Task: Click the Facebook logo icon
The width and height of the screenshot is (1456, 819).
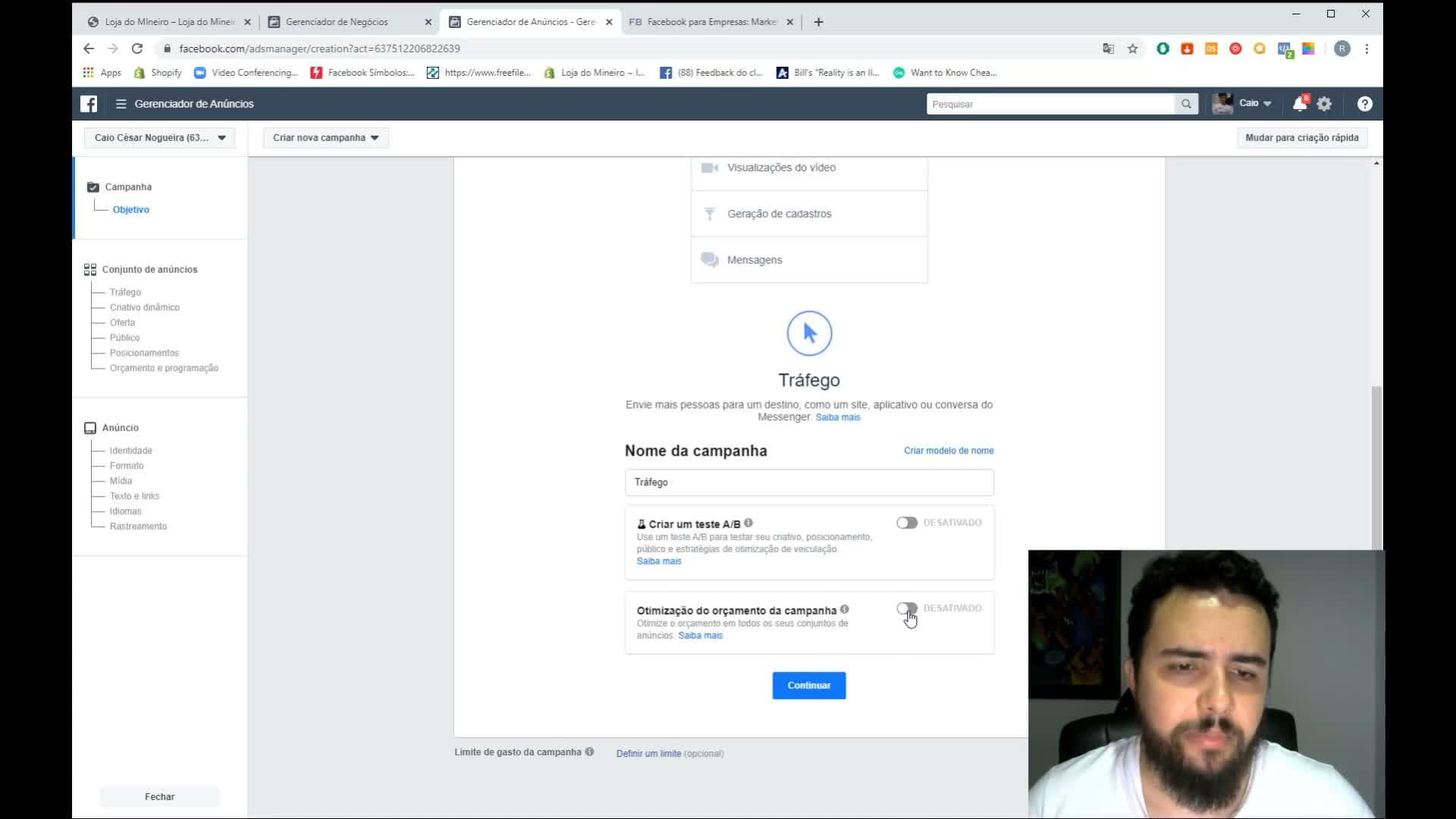Action: coord(89,104)
